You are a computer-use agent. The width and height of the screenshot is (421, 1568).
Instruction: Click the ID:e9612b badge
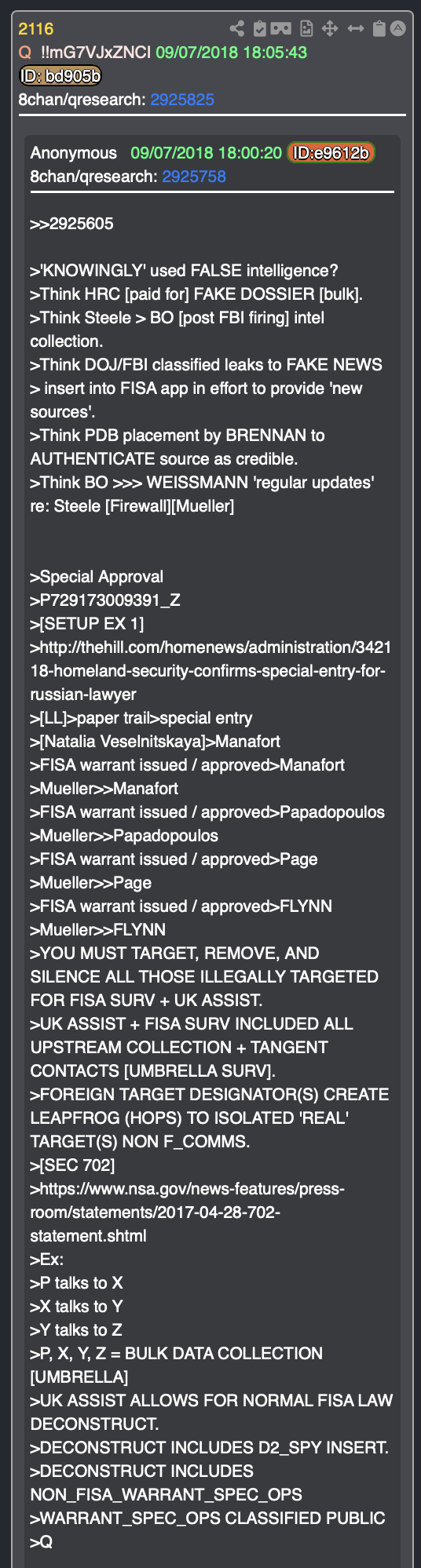pos(331,153)
